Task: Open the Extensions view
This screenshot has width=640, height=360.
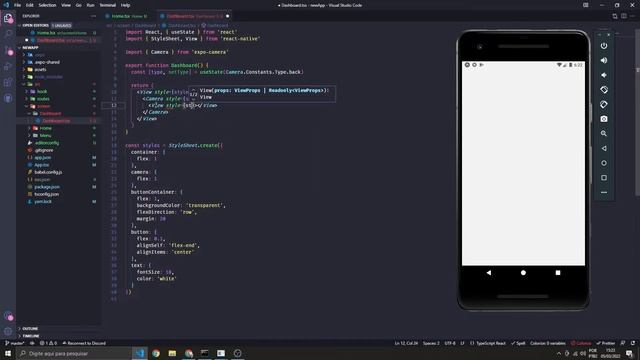Action: tap(8, 82)
